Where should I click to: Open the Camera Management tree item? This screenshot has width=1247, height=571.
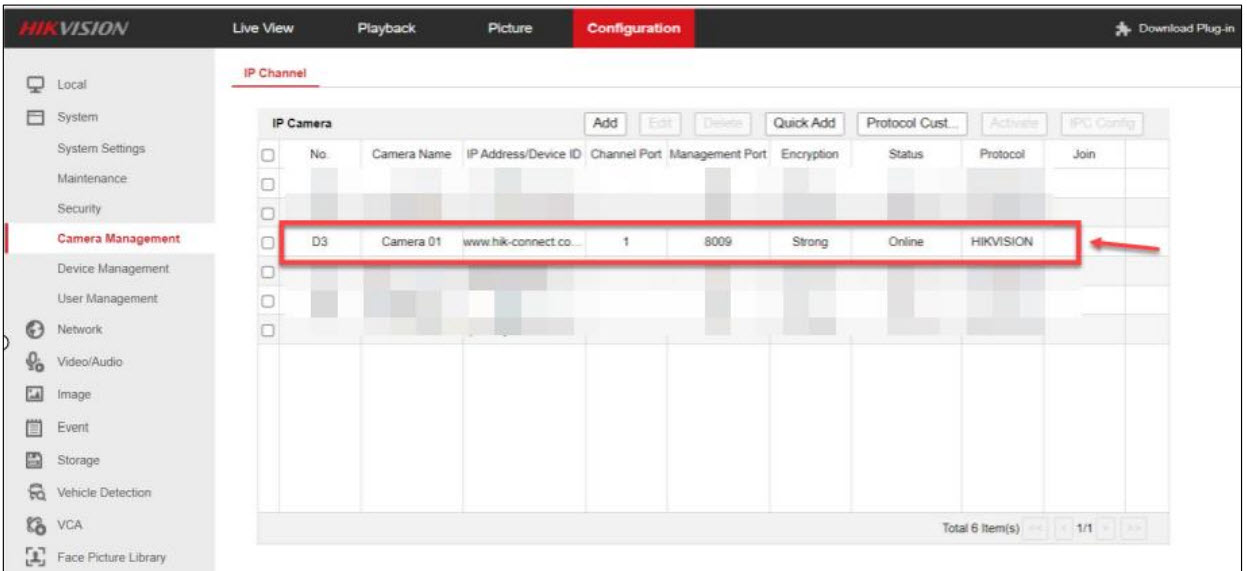click(118, 238)
